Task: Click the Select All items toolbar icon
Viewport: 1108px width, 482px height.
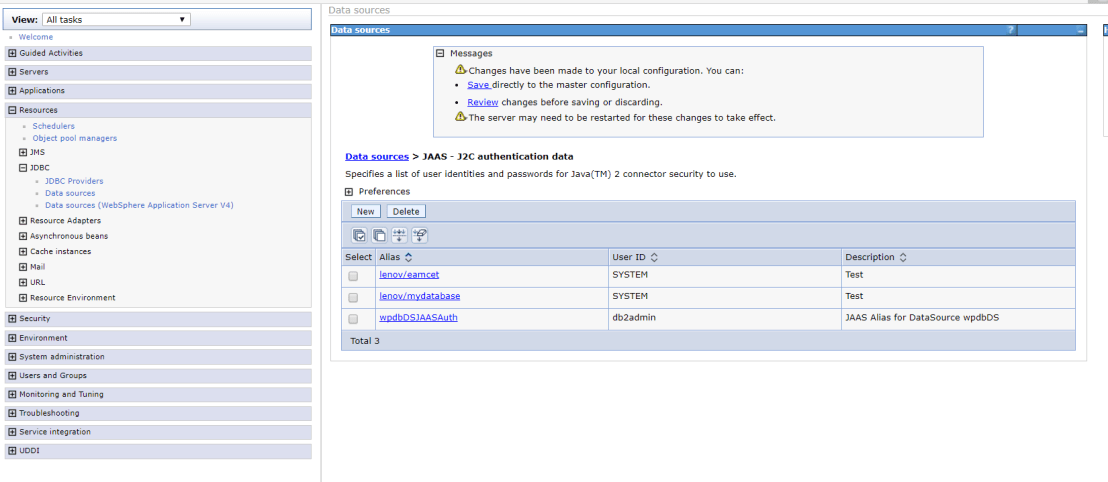Action: pos(359,235)
